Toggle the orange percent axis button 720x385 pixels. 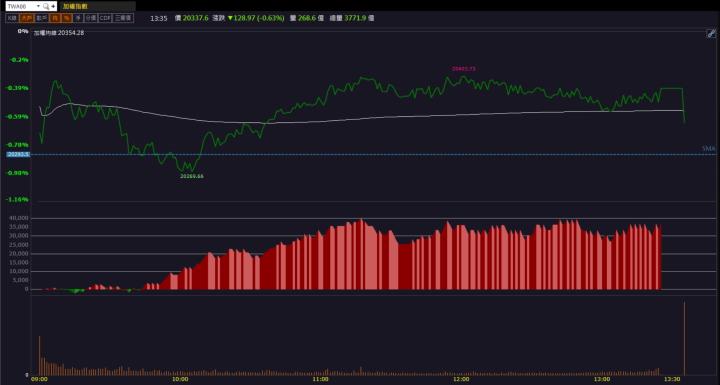[67, 18]
